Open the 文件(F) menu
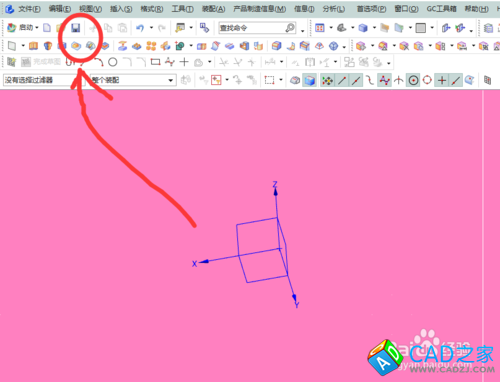 [29, 9]
